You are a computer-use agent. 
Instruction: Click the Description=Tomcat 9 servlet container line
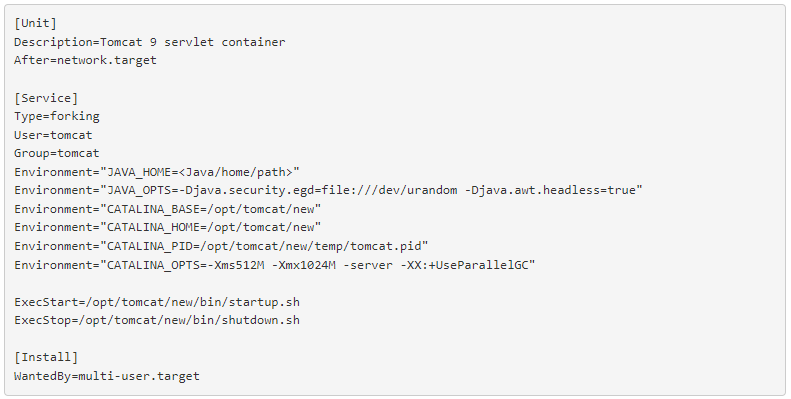150,42
